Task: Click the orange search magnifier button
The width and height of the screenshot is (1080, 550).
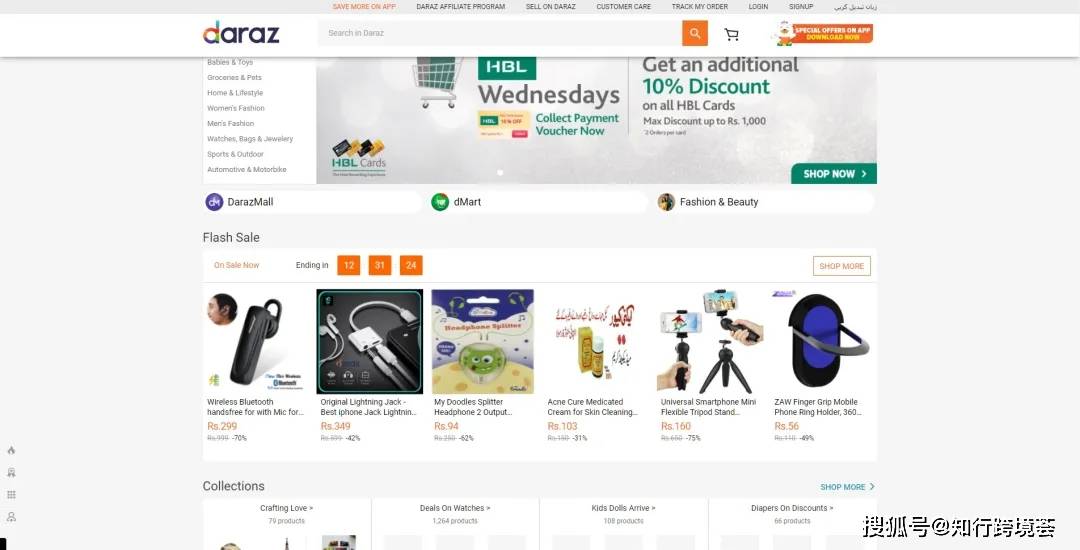Action: pyautogui.click(x=695, y=33)
